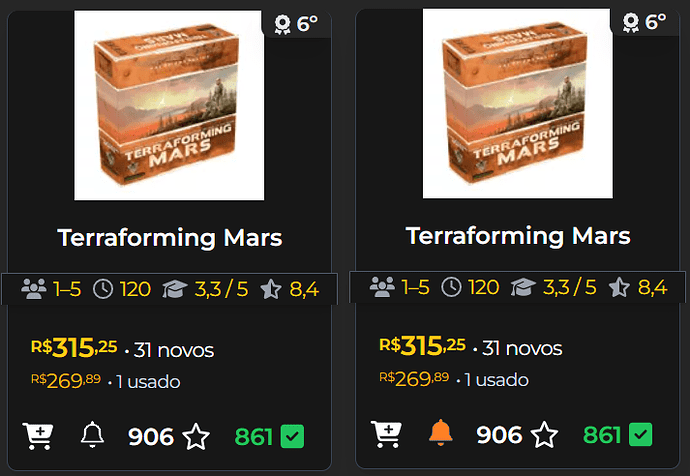
Task: Enable price alert bell on left card
Action: tap(92, 435)
